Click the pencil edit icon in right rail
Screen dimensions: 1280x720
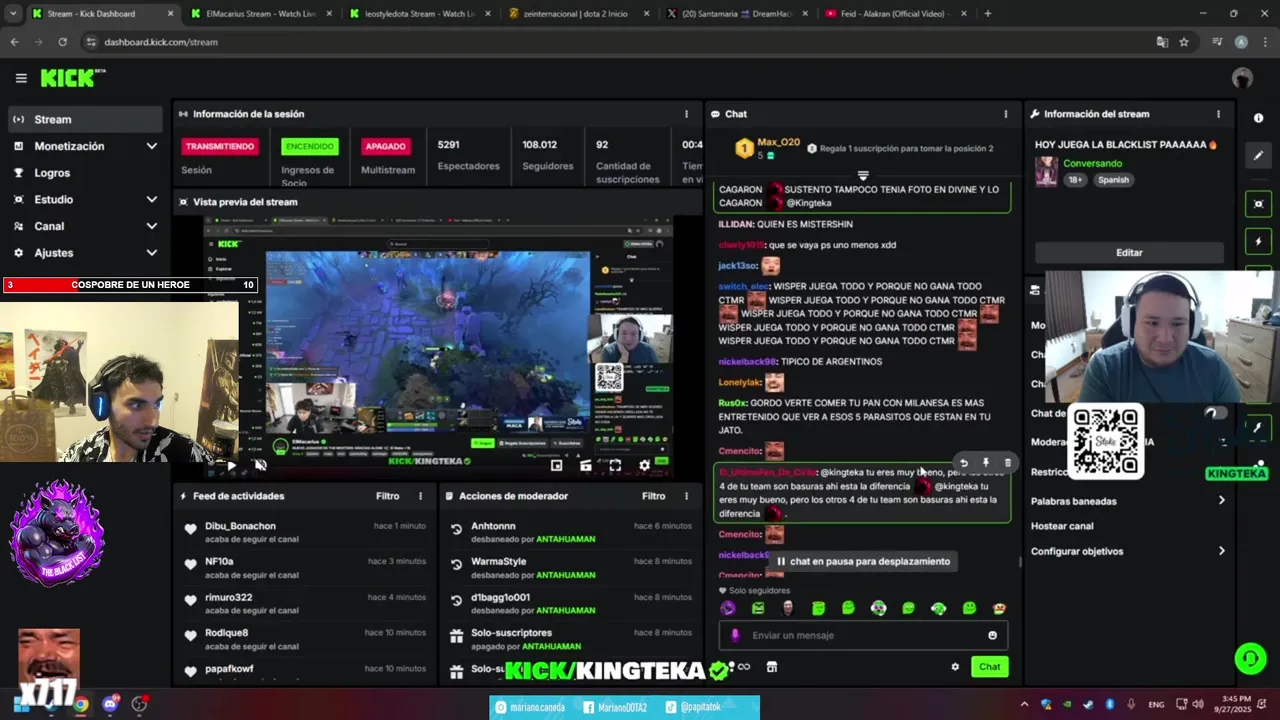(x=1258, y=155)
